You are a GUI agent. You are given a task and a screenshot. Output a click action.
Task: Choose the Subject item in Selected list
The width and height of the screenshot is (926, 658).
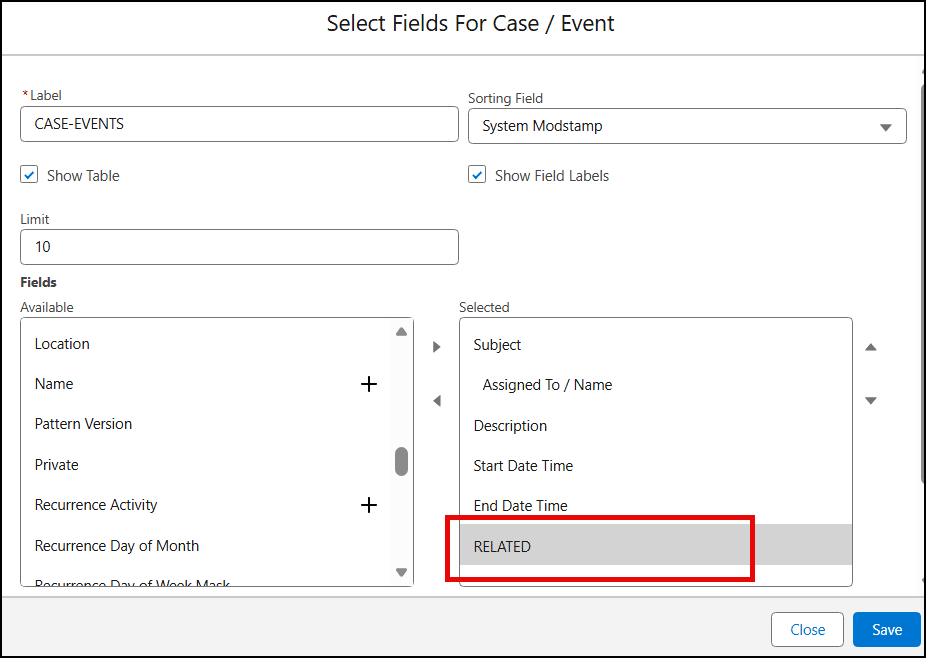[497, 344]
